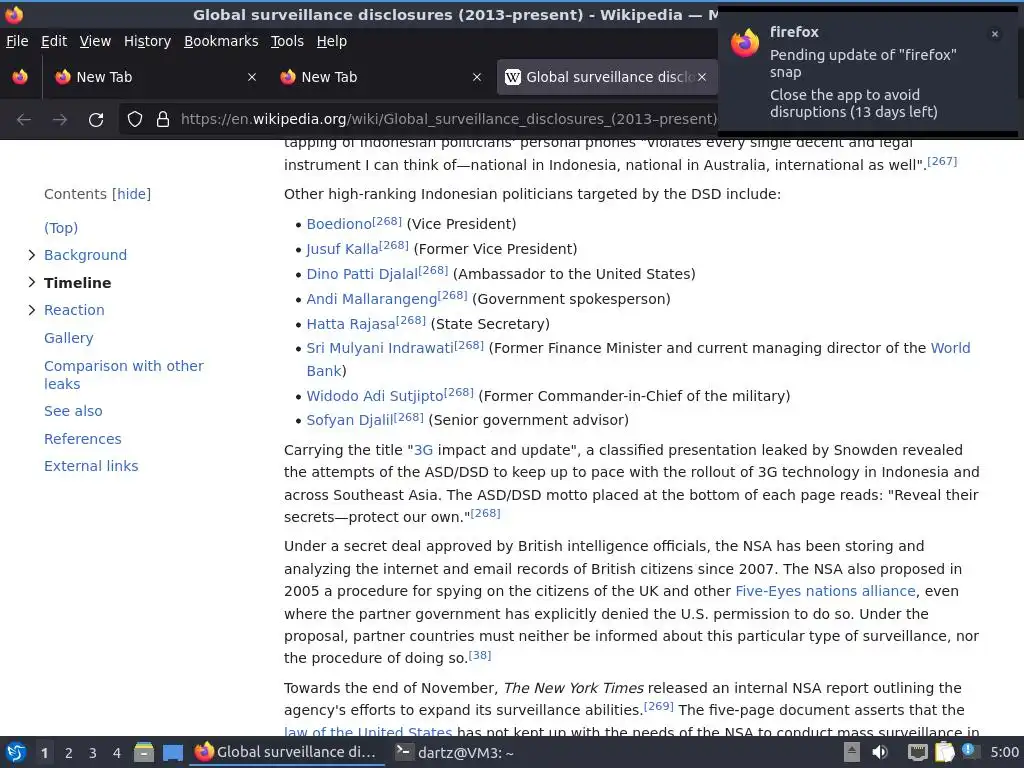Viewport: 1024px width, 768px height.
Task: Open the Hatta Rajasa link
Action: coord(351,324)
